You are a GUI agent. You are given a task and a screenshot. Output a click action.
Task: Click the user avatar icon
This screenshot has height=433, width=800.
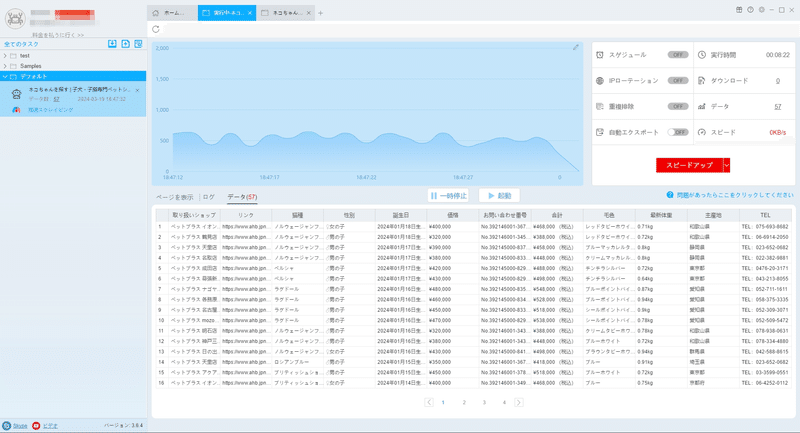(x=15, y=19)
